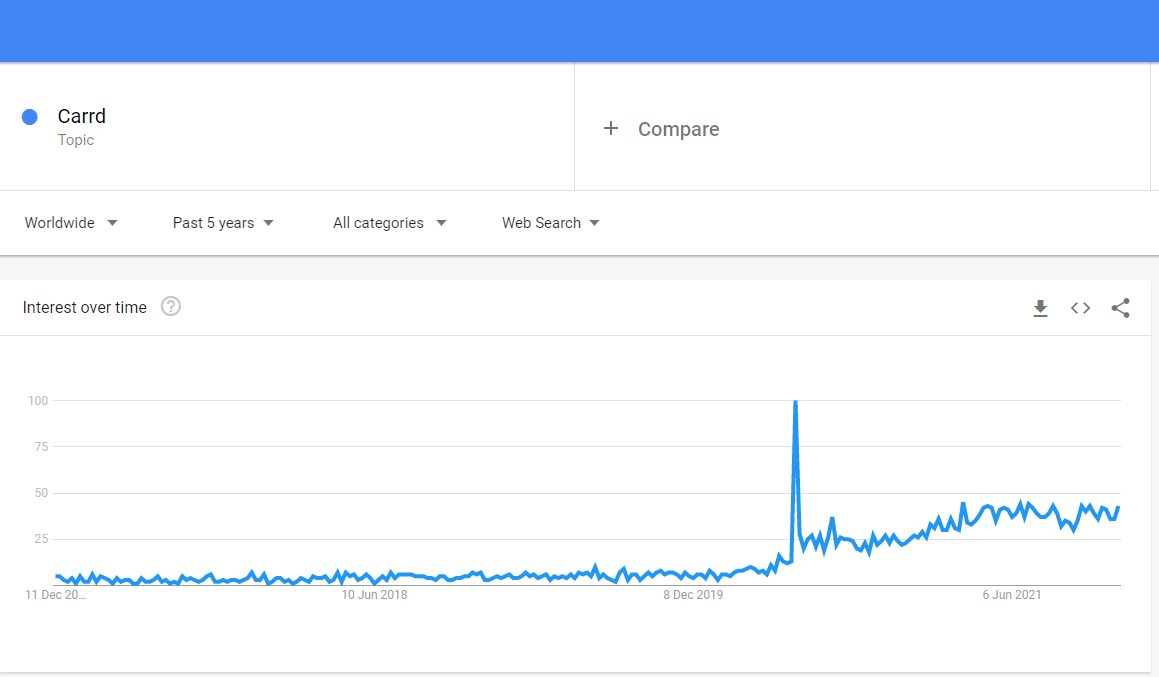Click the Web Search chevron icon
Screen dimensions: 1159x677
click(595, 223)
